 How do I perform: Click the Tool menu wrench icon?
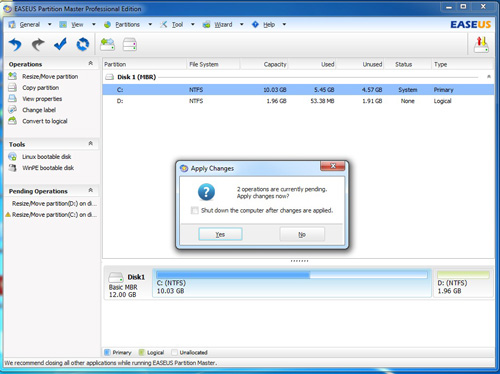(x=164, y=24)
